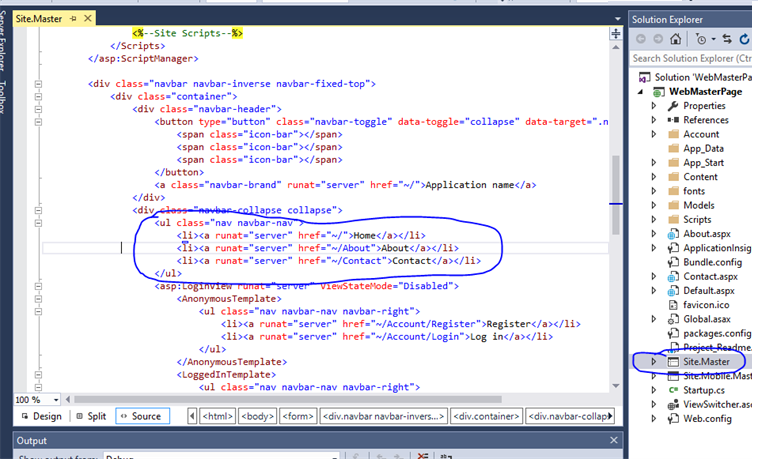Click the pin icon on Site.Master tab
758x459 pixels.
click(73, 18)
